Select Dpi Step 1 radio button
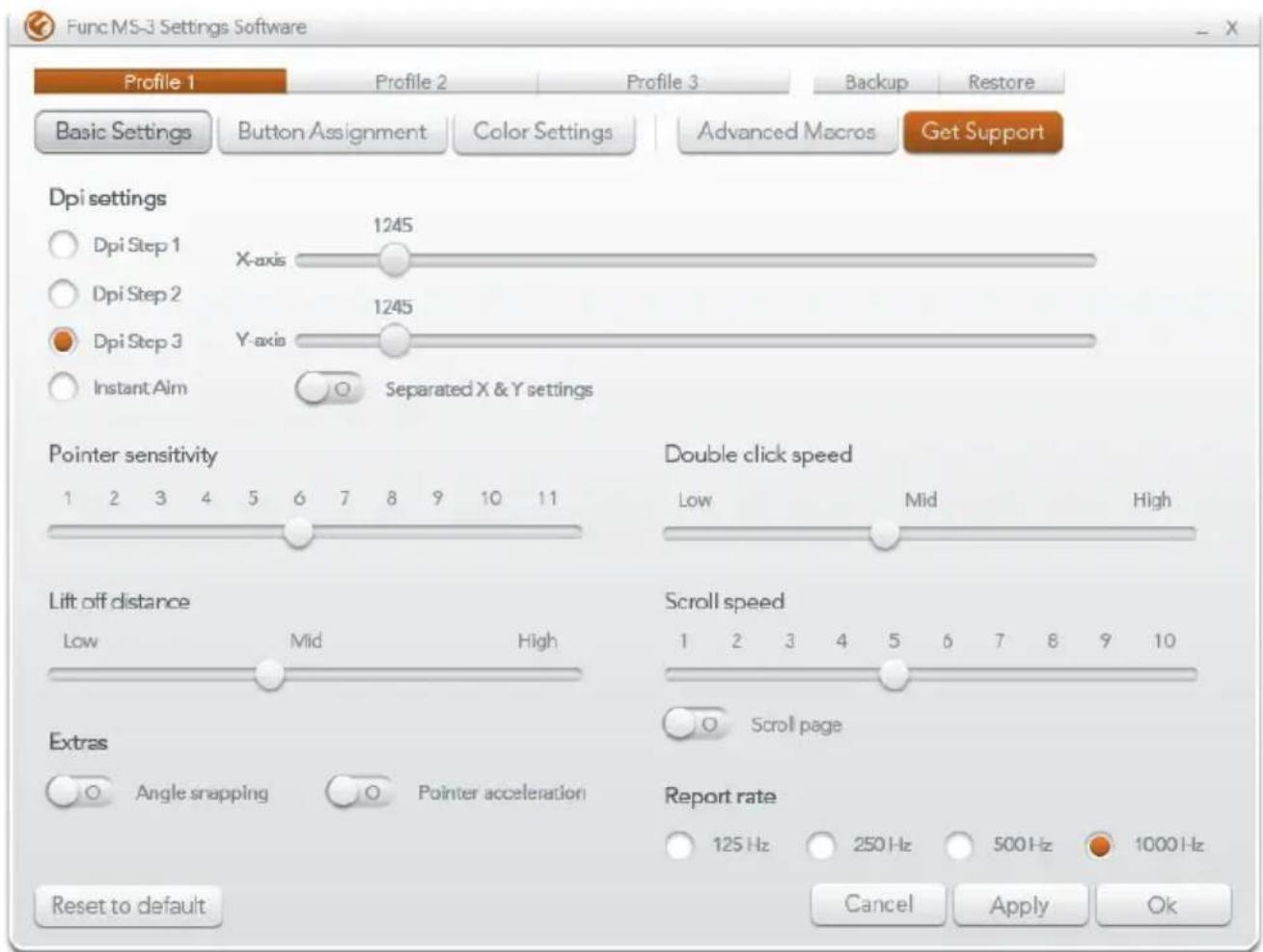Screen dimensions: 1263x952 tap(63, 245)
